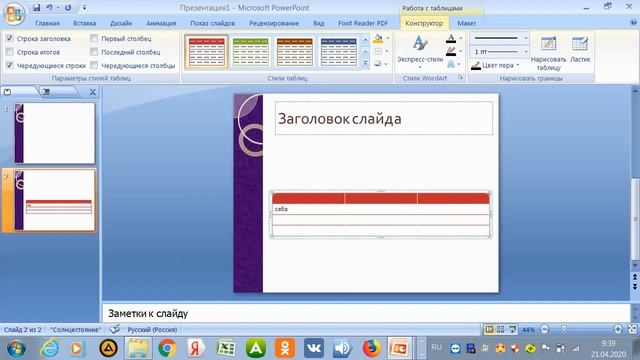Move the zoom slider handle
Viewport: 640px width, 360px height.
coord(564,329)
